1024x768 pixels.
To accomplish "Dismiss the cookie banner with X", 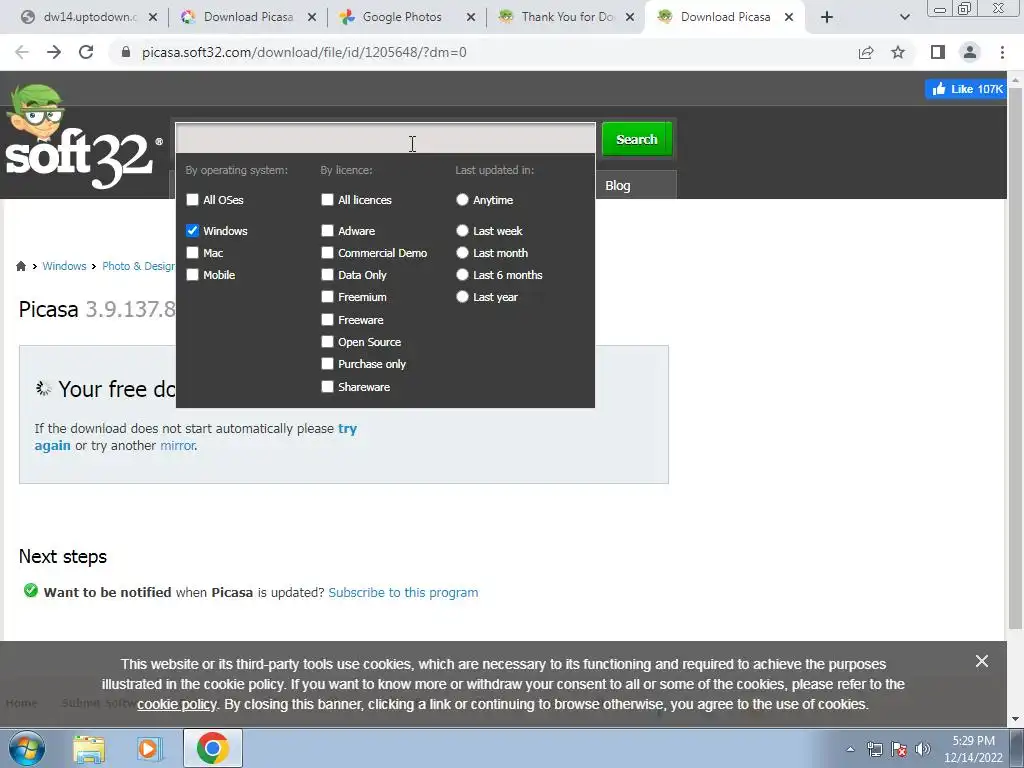I will (x=982, y=662).
